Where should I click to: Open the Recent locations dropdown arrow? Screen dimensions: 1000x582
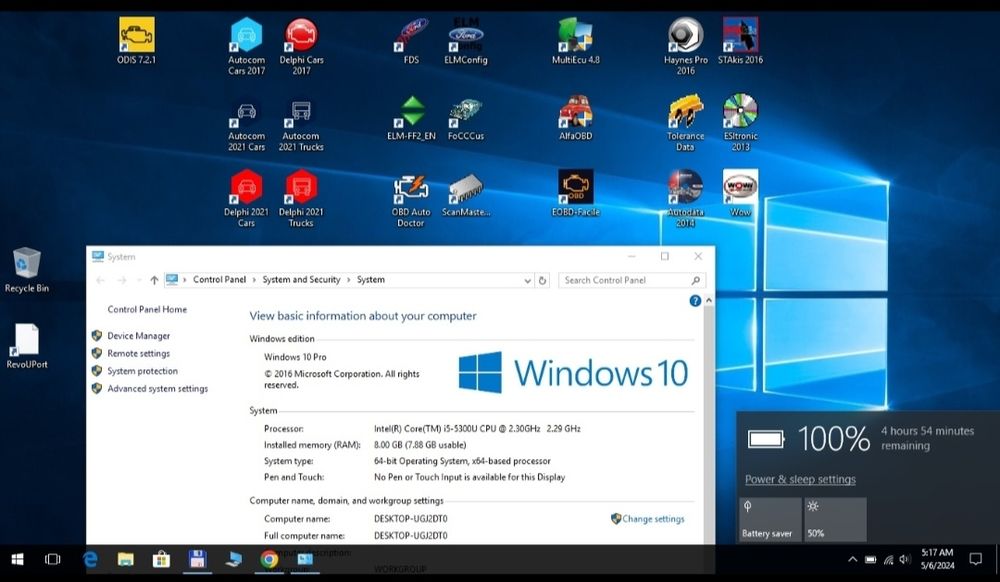coord(138,280)
